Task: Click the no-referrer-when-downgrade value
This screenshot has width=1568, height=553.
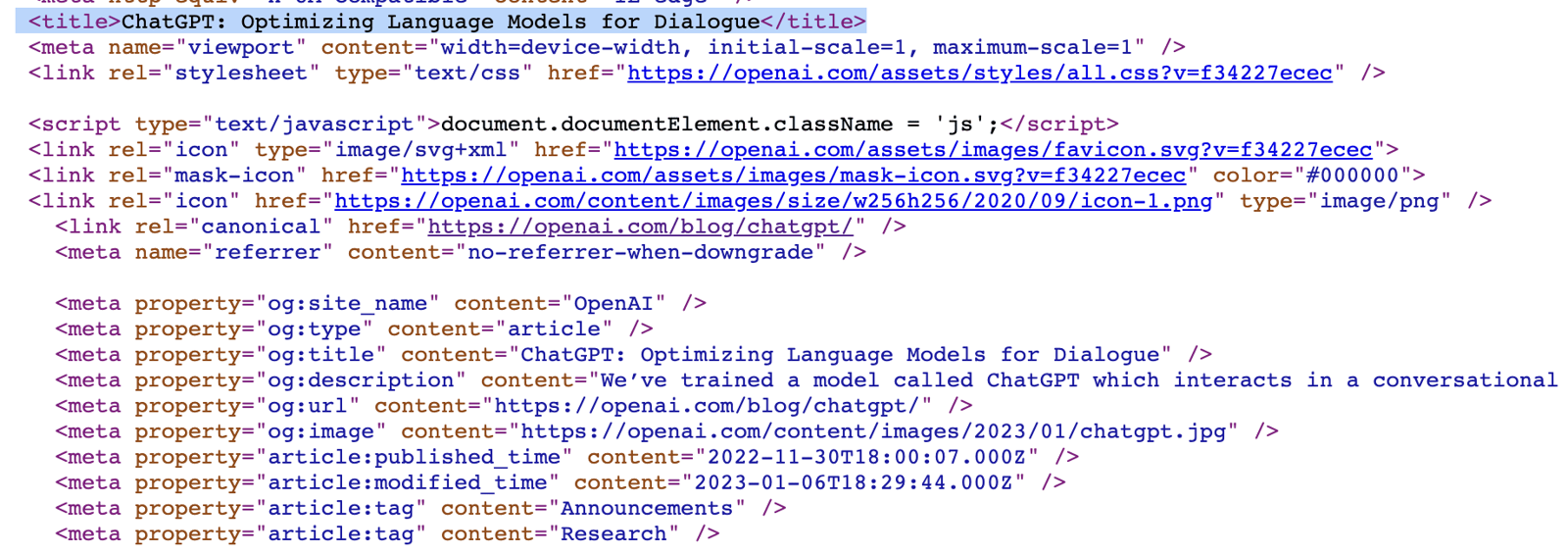Action: (640, 252)
